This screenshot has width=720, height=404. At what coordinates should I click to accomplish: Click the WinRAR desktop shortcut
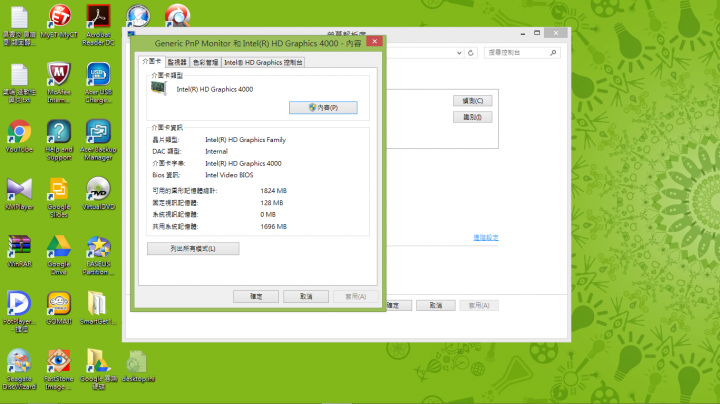[x=19, y=251]
